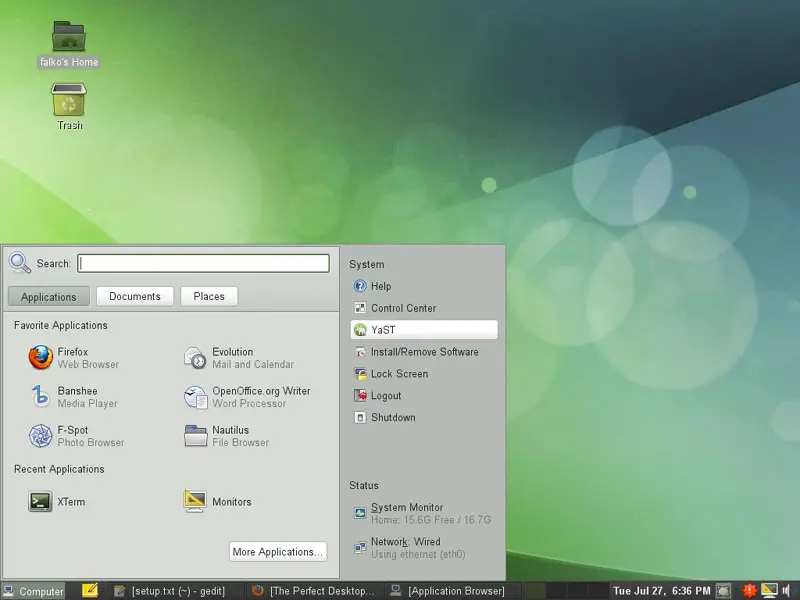
Task: Open OpenOffice.org Writer word processor
Action: [247, 397]
